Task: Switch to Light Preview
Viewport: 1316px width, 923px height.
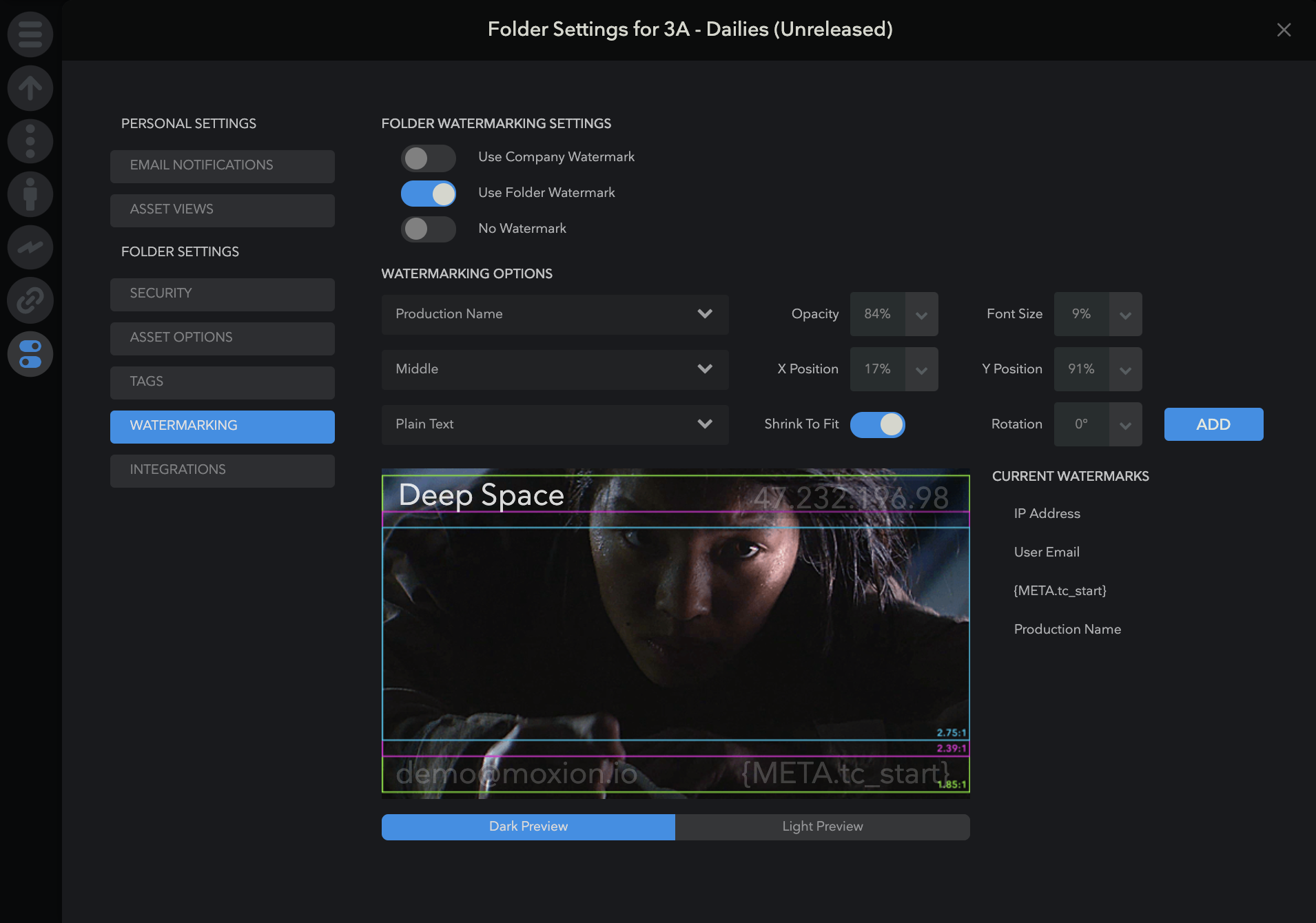Action: (x=823, y=827)
